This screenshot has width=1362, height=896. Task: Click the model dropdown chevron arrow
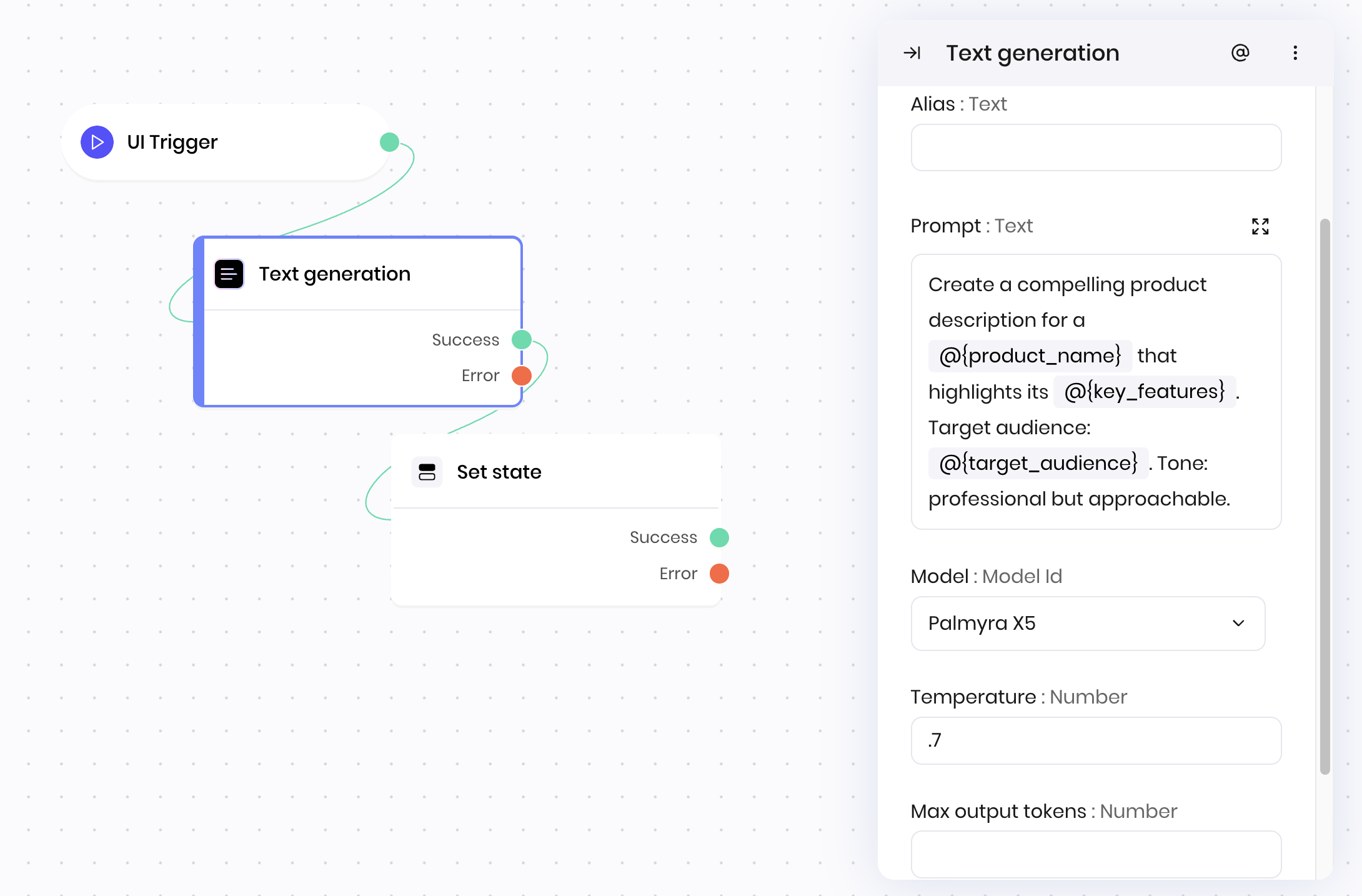[1238, 624]
